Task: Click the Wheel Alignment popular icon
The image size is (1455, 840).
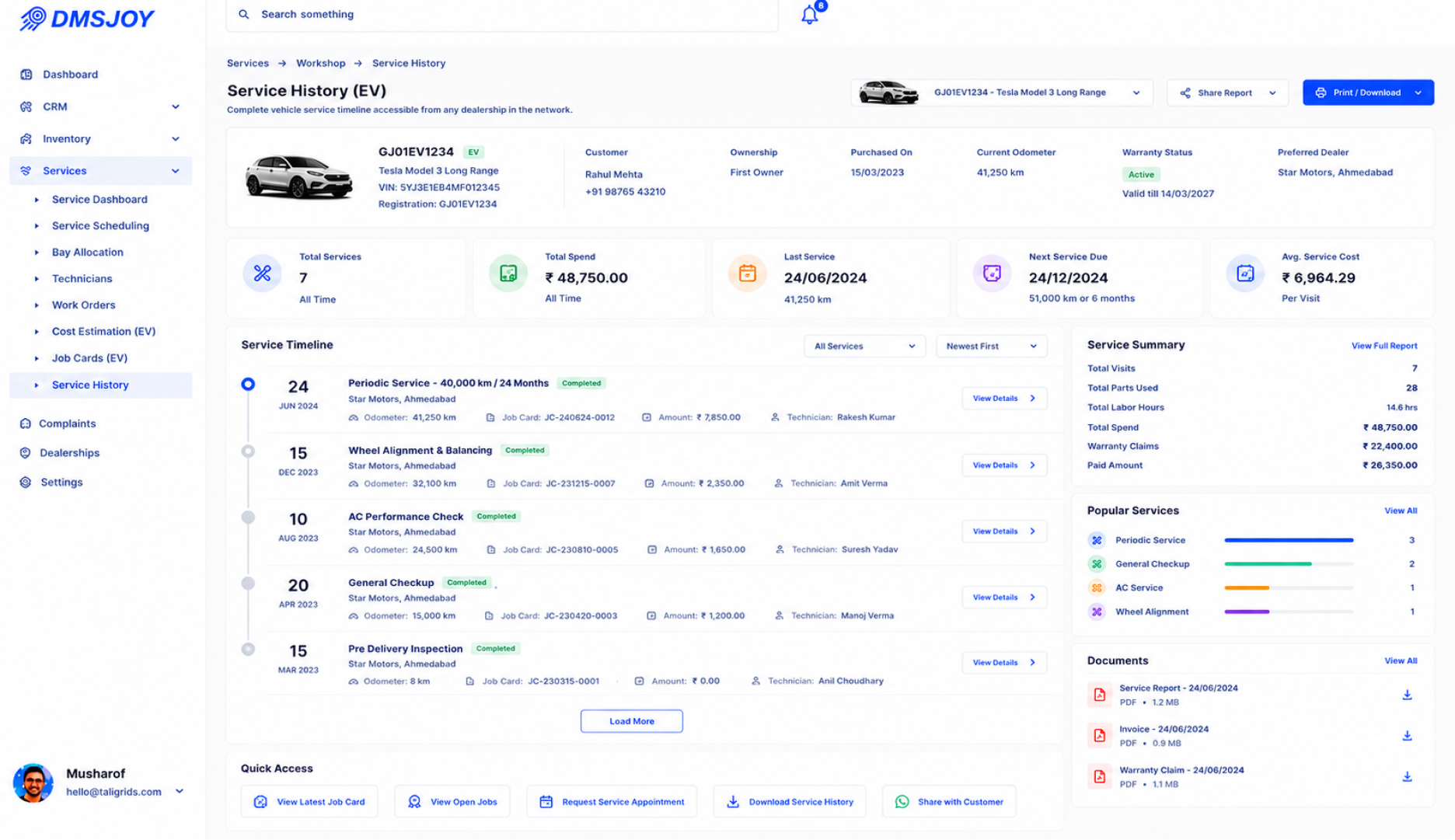Action: [1097, 612]
